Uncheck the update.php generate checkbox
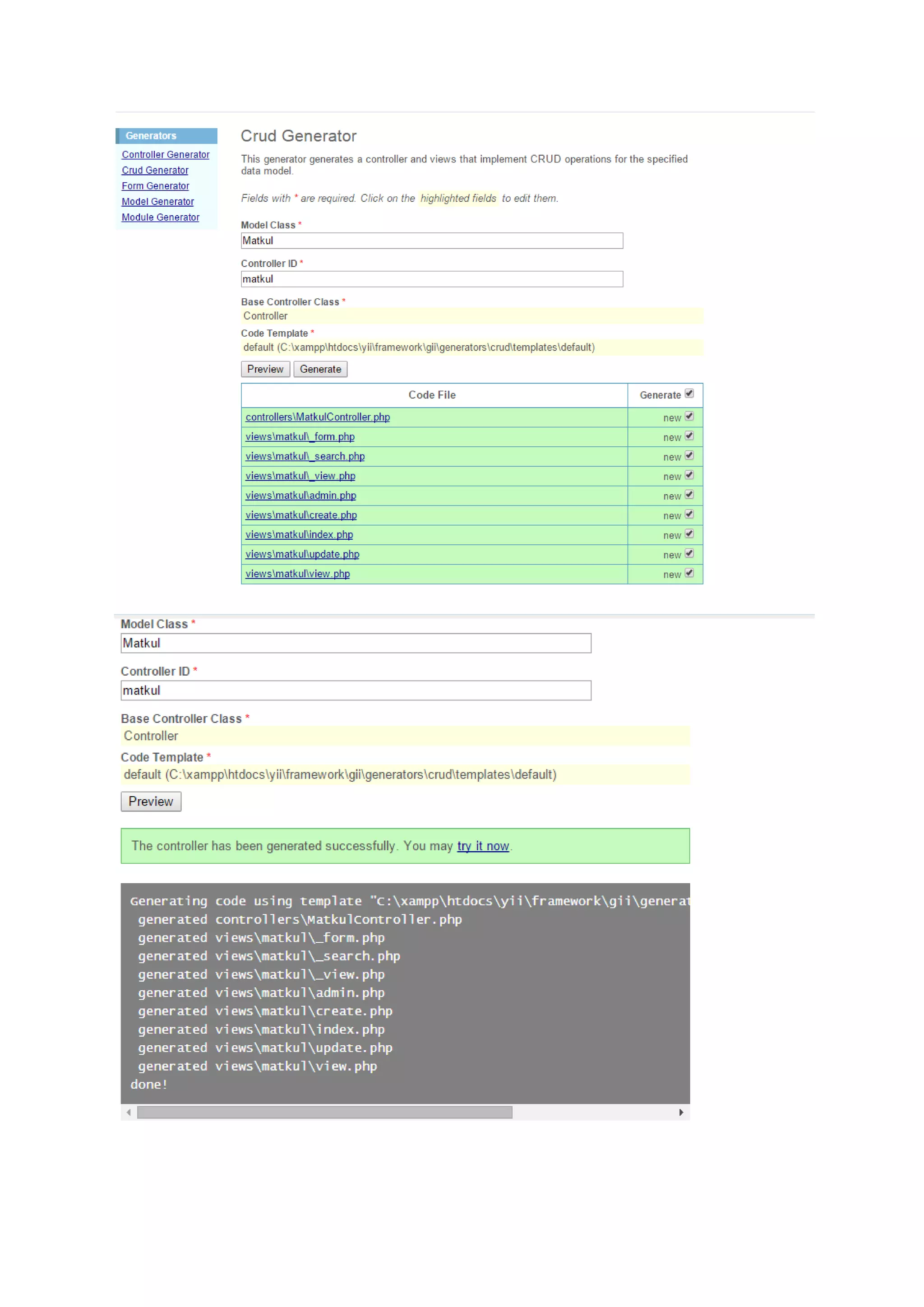The width and height of the screenshot is (924, 1307). pos(689,554)
